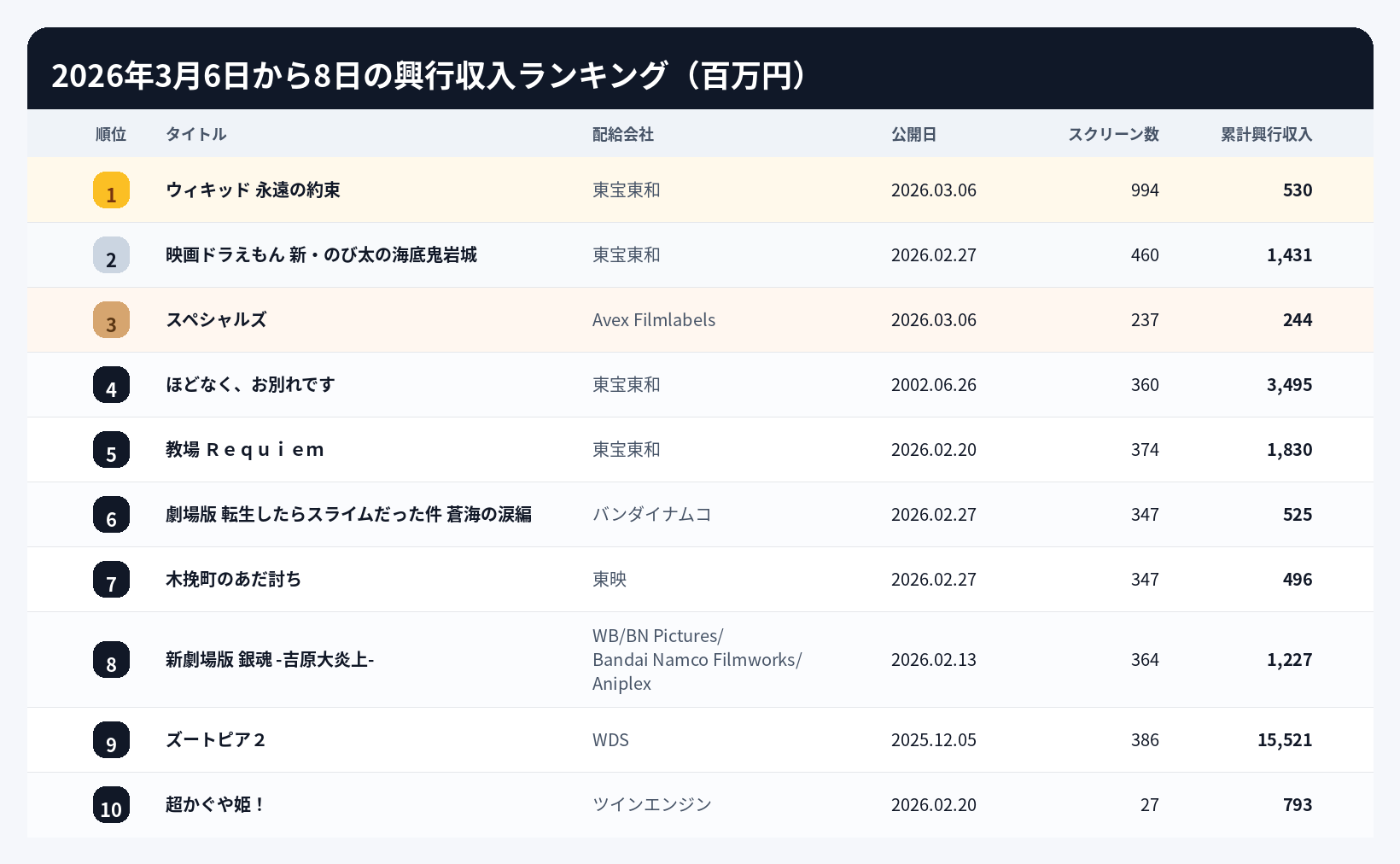Viewport: 1400px width, 864px height.
Task: Click the dark rank 4 badge
Action: pyautogui.click(x=111, y=385)
